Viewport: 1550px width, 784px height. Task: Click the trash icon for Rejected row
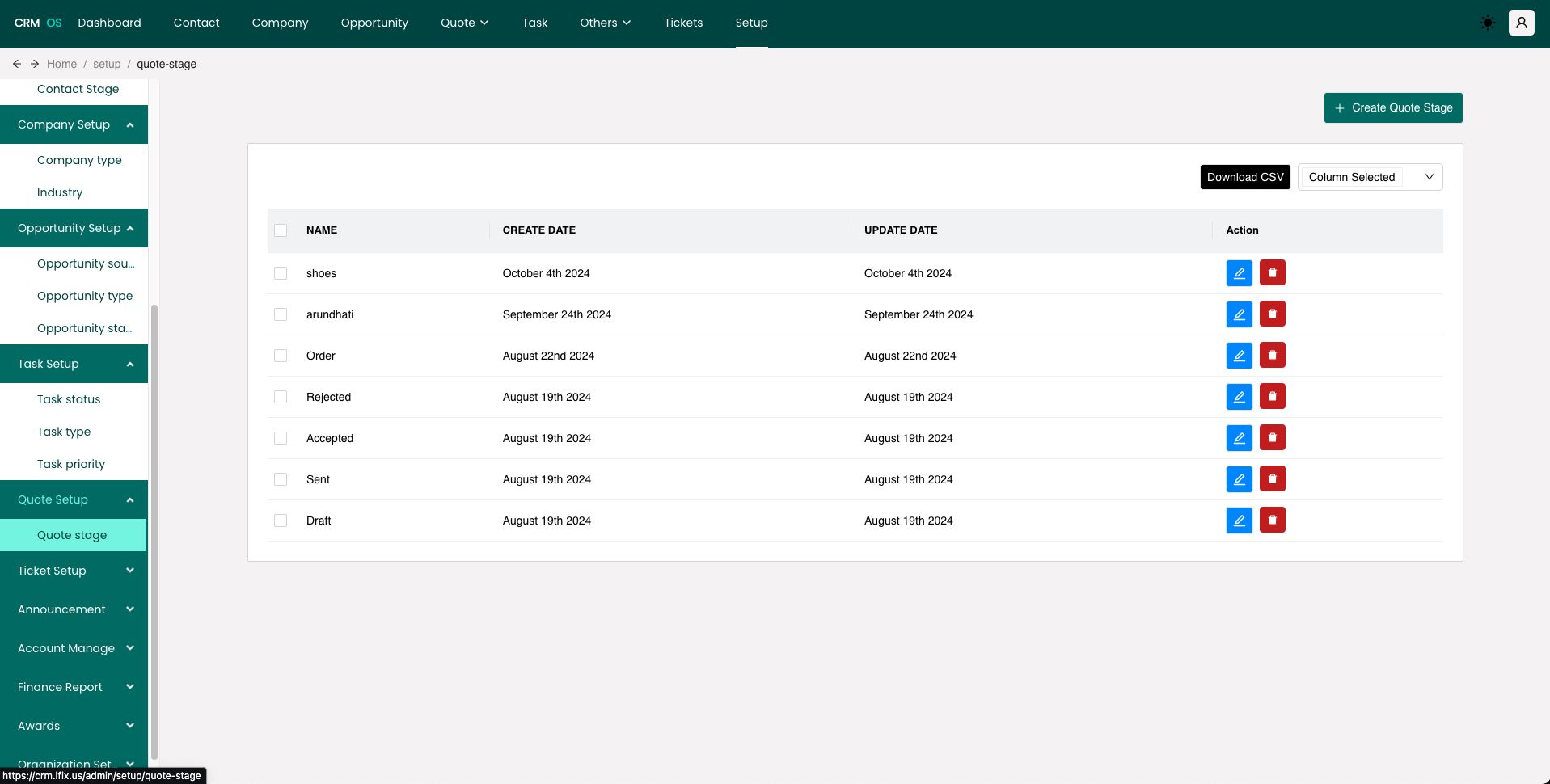[1272, 397]
